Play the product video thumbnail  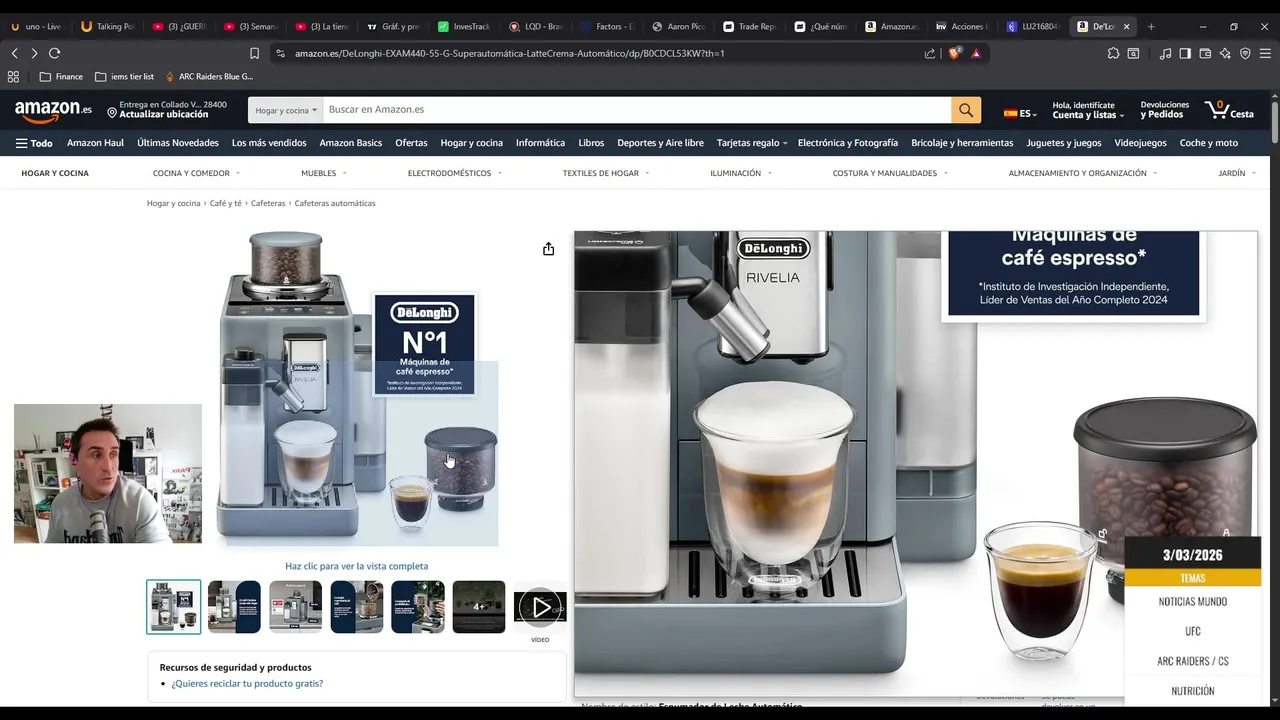(540, 607)
